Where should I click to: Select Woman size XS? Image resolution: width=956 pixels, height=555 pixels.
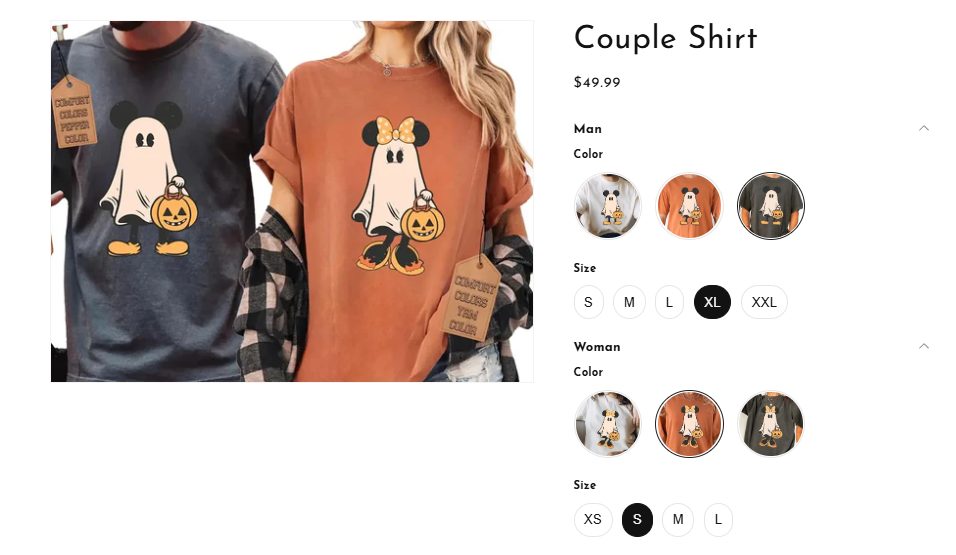tap(593, 520)
